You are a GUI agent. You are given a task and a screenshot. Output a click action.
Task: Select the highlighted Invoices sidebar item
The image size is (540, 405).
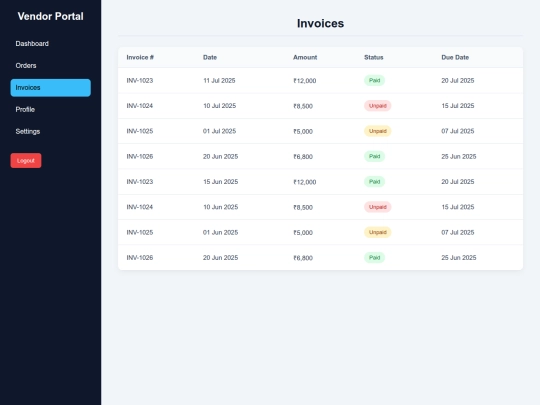50,87
